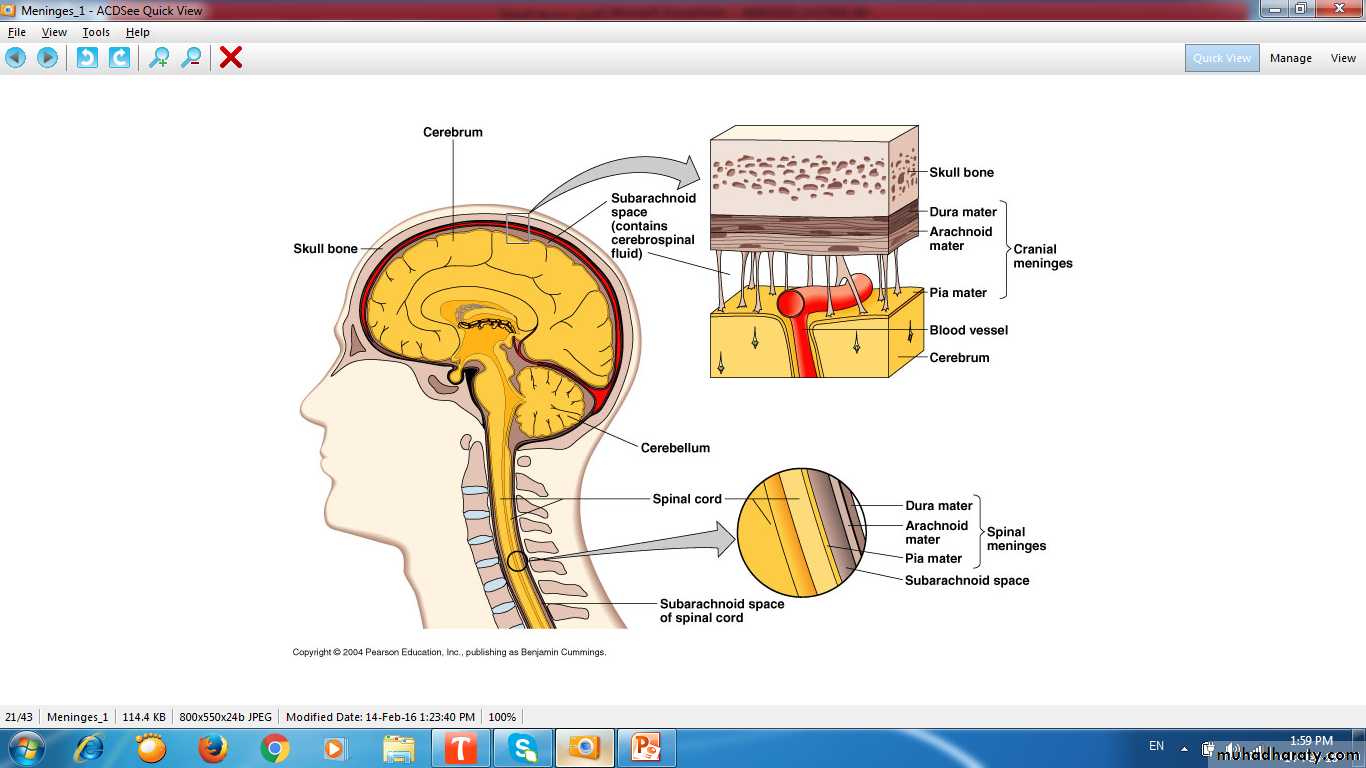Open Skype from the taskbar
The image size is (1366, 768).
(522, 748)
